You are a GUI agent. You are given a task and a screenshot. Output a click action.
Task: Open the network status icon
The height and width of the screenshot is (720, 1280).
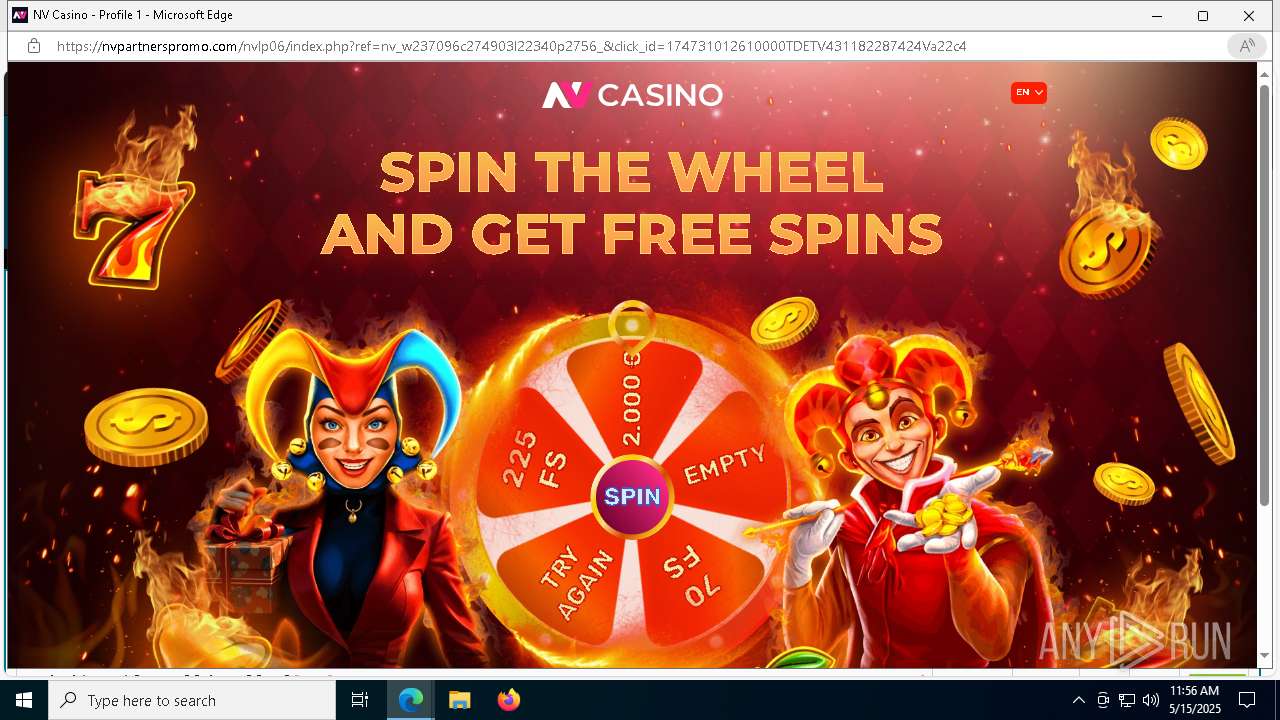(x=1127, y=700)
